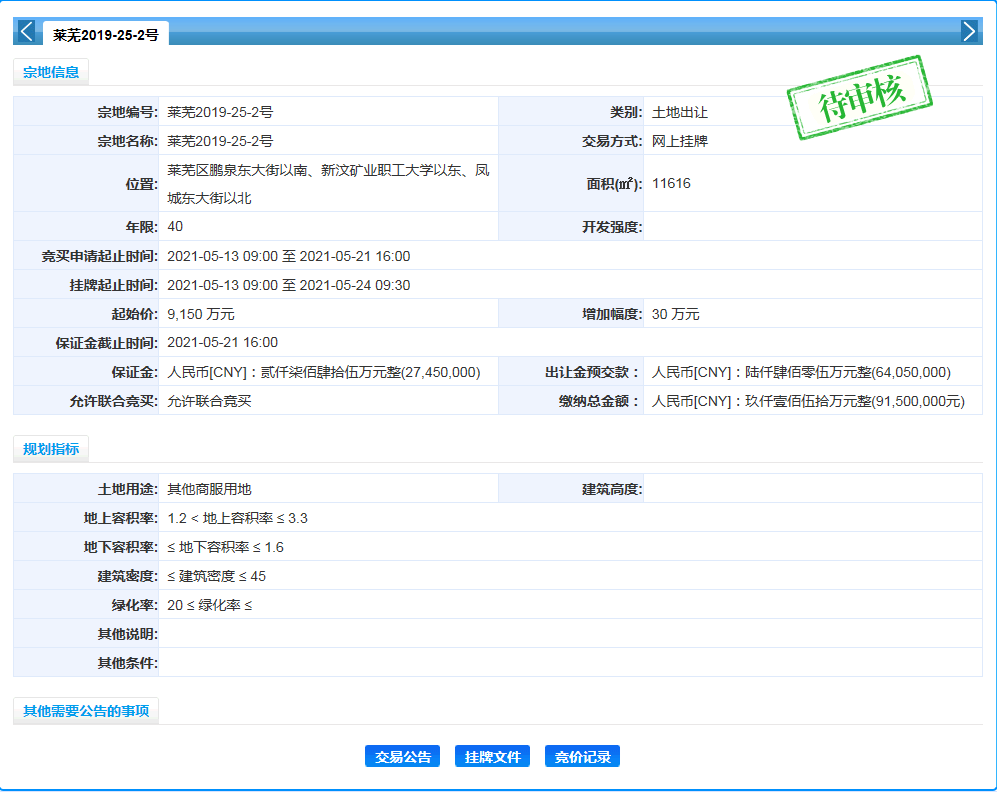This screenshot has width=997, height=792.
Task: Click the 增加幅度 value 30 万元
Action: pyautogui.click(x=675, y=314)
